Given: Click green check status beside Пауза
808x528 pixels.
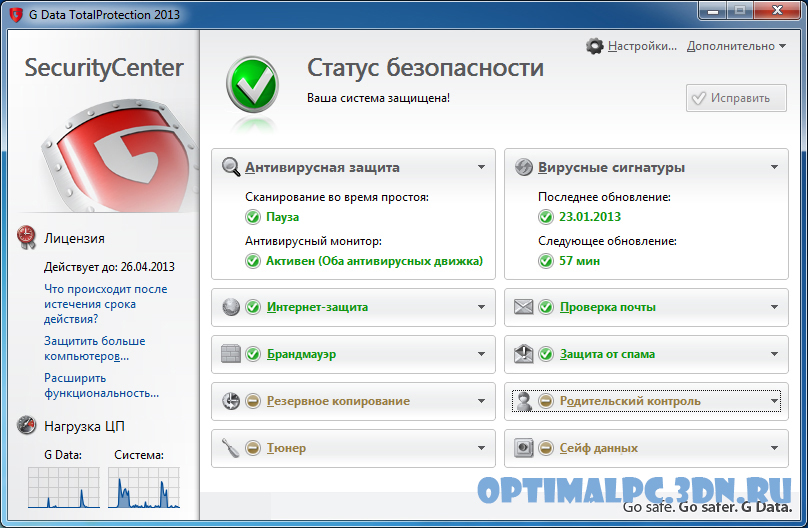Looking at the screenshot, I should (252, 217).
